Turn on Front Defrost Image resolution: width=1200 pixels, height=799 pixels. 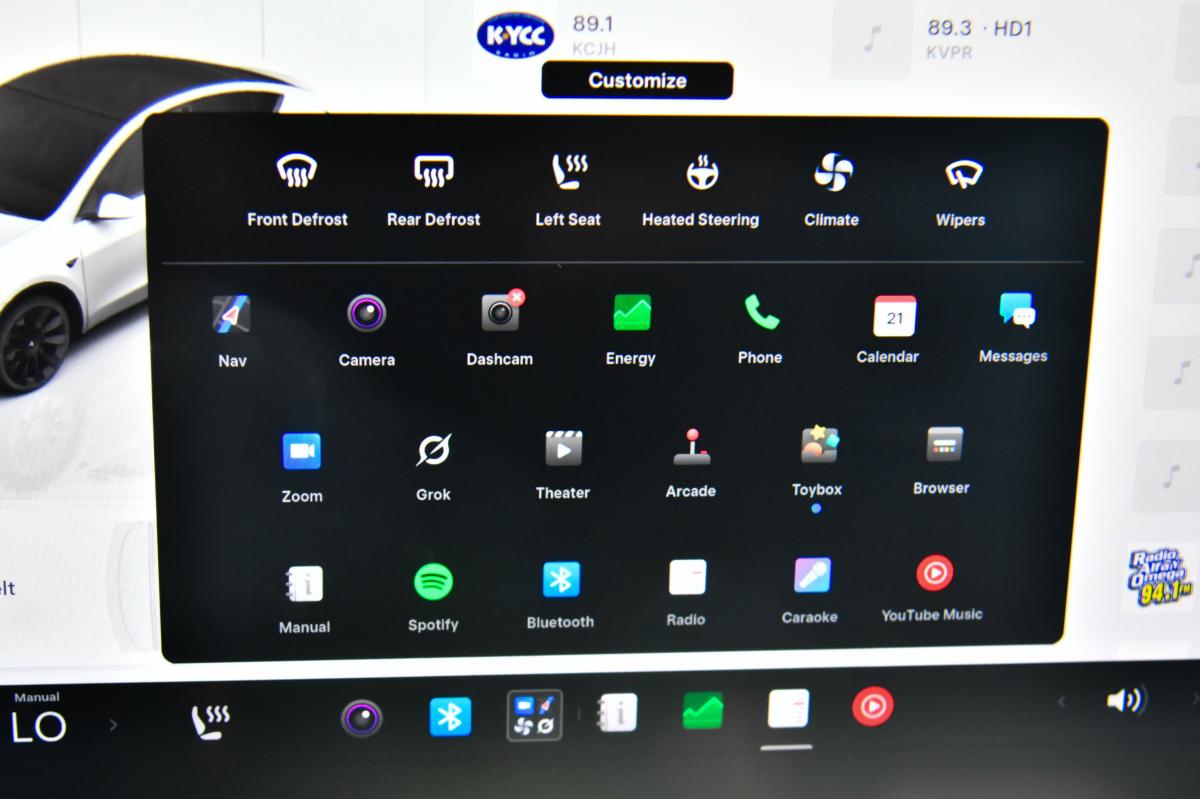click(x=297, y=190)
